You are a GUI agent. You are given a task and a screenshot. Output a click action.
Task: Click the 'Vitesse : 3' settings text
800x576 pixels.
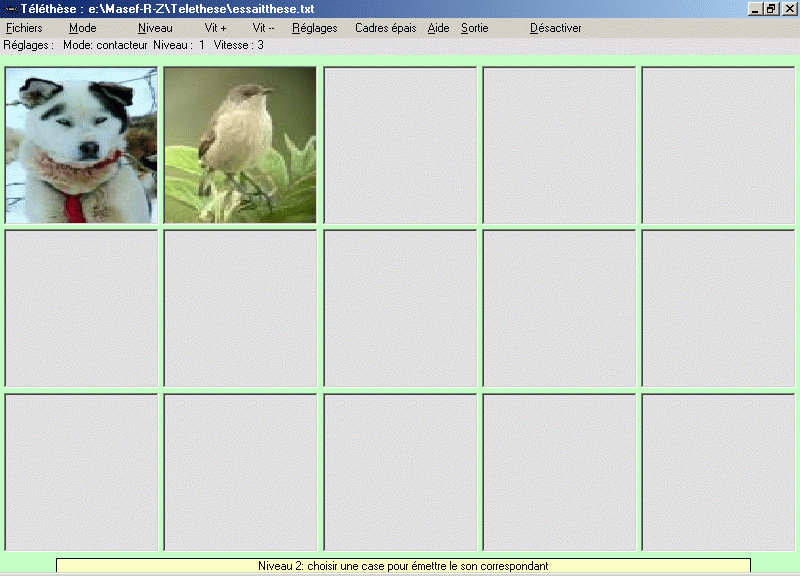click(x=239, y=45)
